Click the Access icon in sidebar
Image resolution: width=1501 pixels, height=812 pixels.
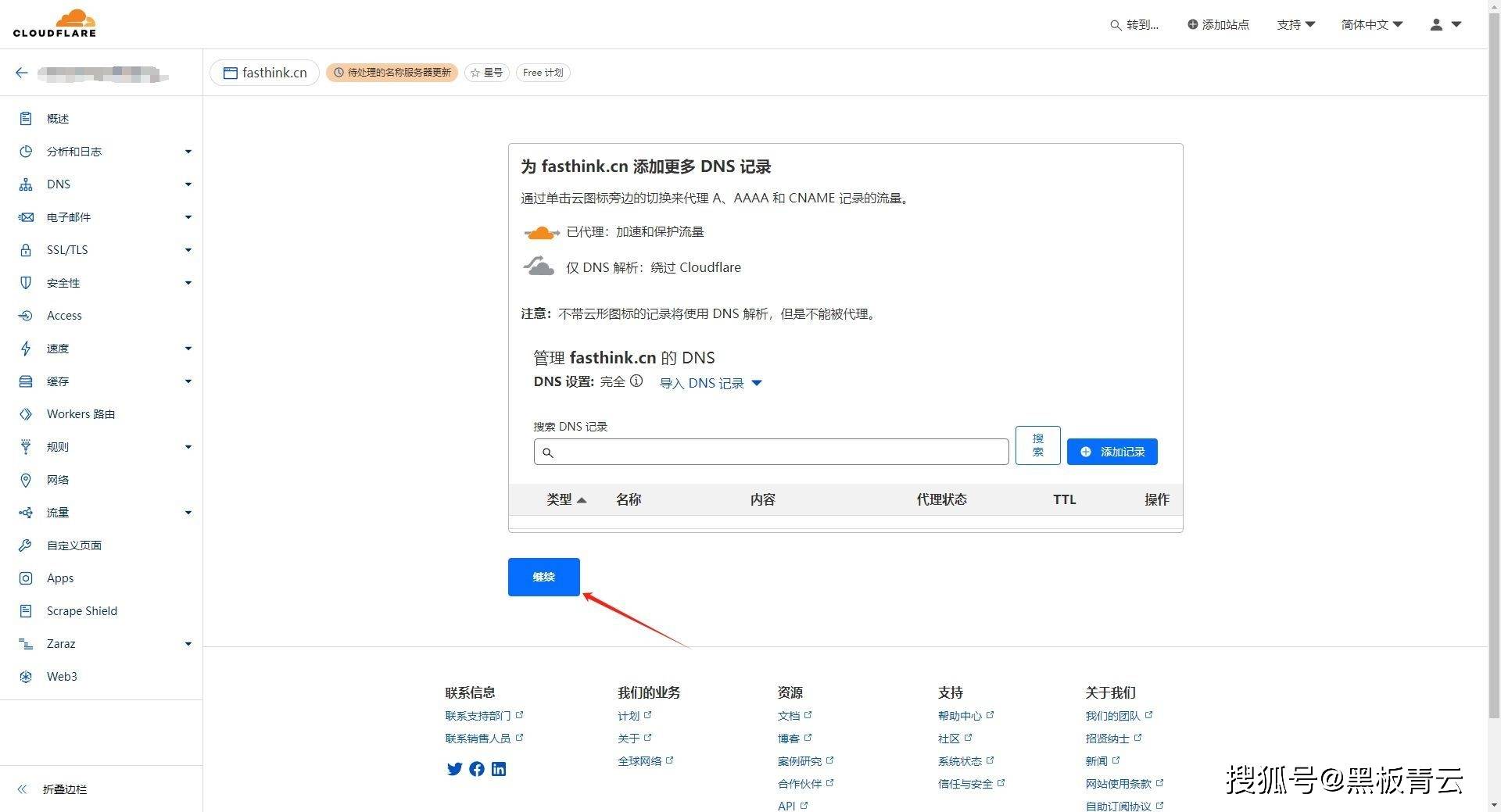pyautogui.click(x=26, y=316)
